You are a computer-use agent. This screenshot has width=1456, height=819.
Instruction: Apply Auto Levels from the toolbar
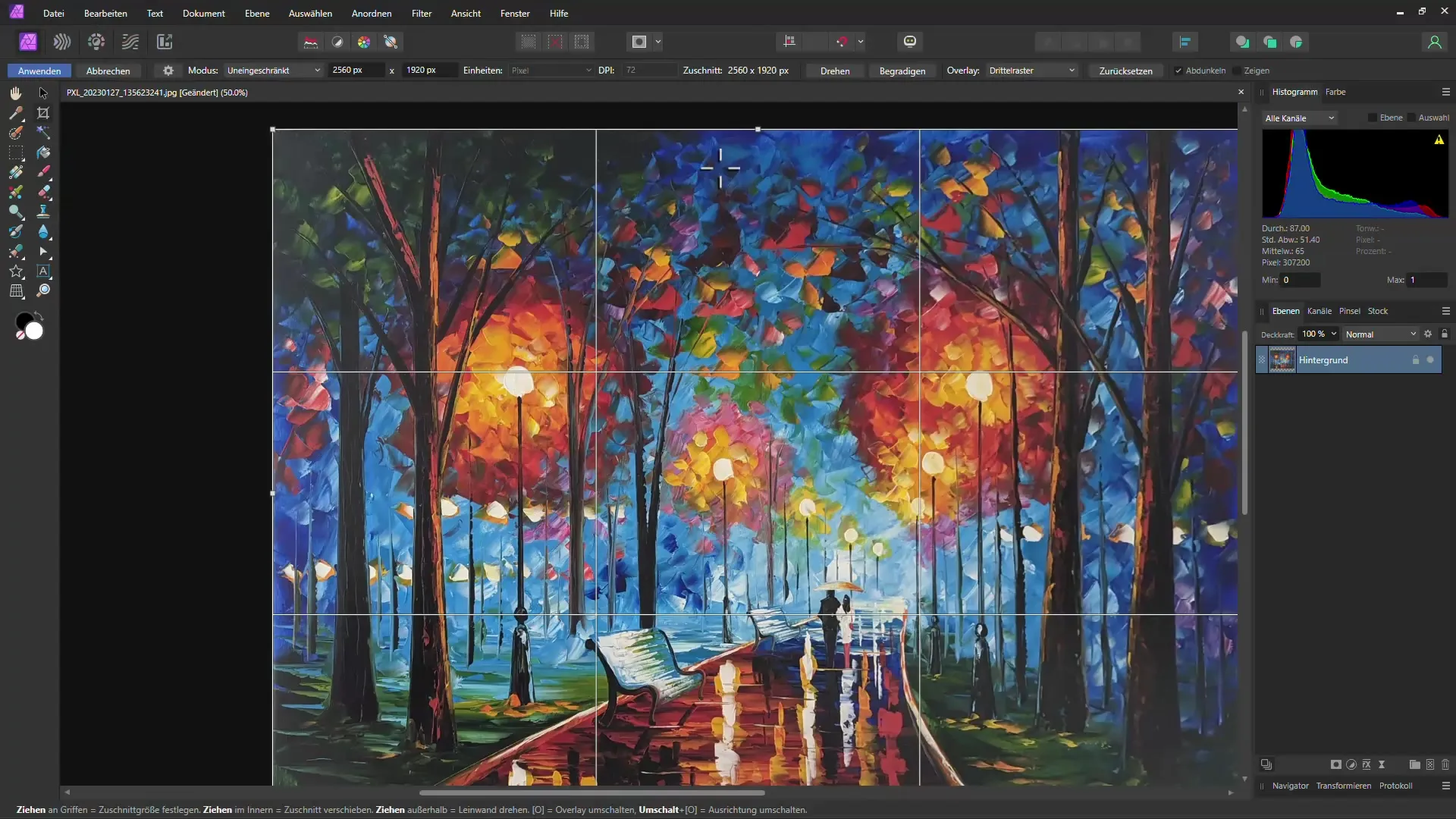pos(311,42)
